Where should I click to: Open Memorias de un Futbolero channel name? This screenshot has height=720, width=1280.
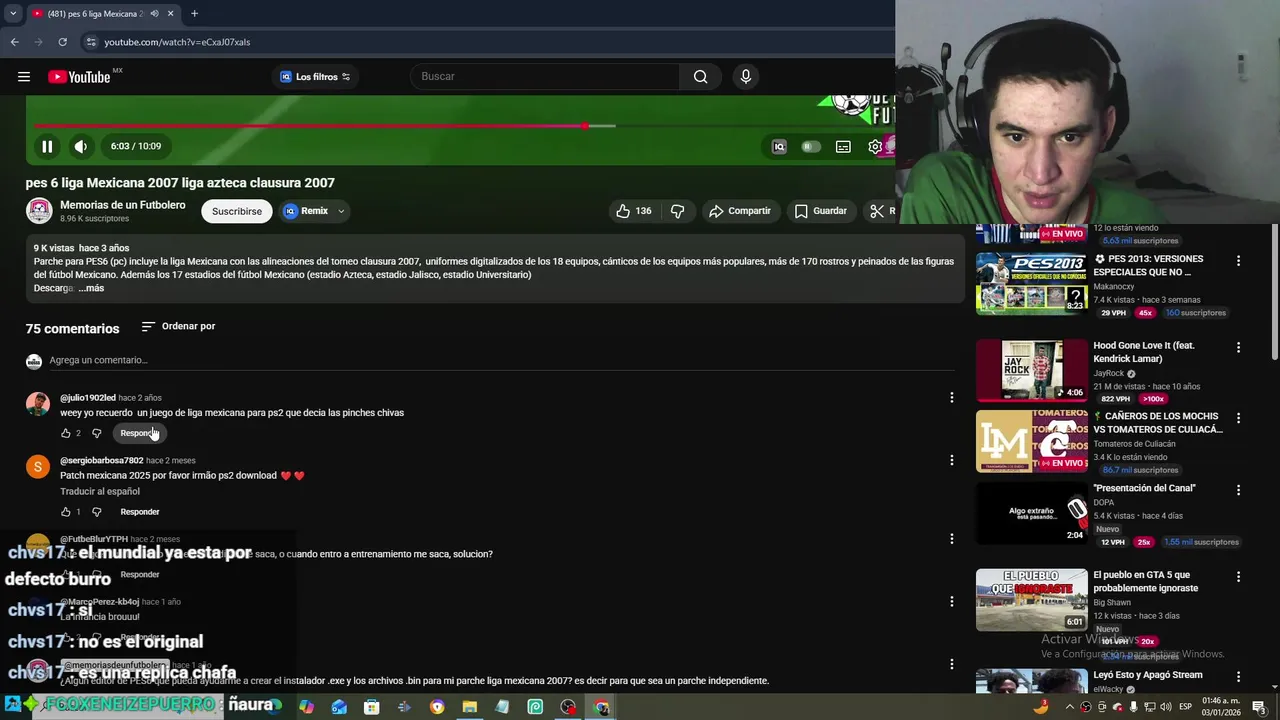pos(122,205)
